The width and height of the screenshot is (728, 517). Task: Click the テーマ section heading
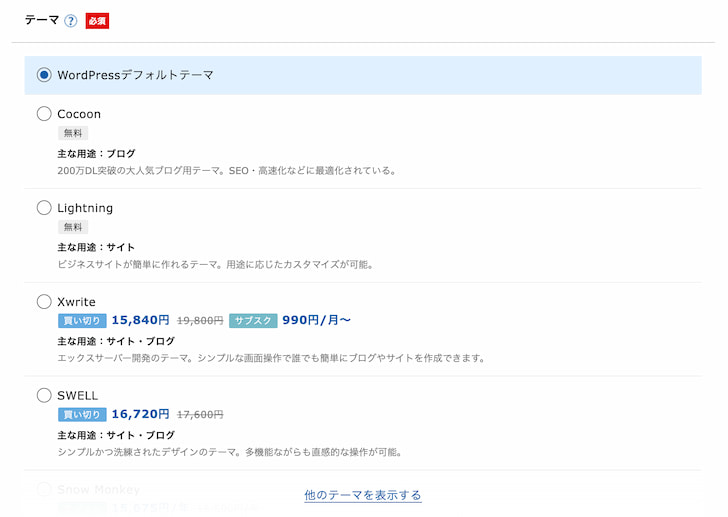point(42,20)
